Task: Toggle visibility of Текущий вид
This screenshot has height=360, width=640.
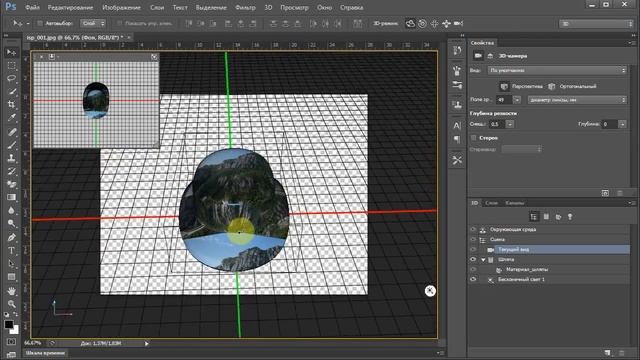Action: (x=473, y=249)
